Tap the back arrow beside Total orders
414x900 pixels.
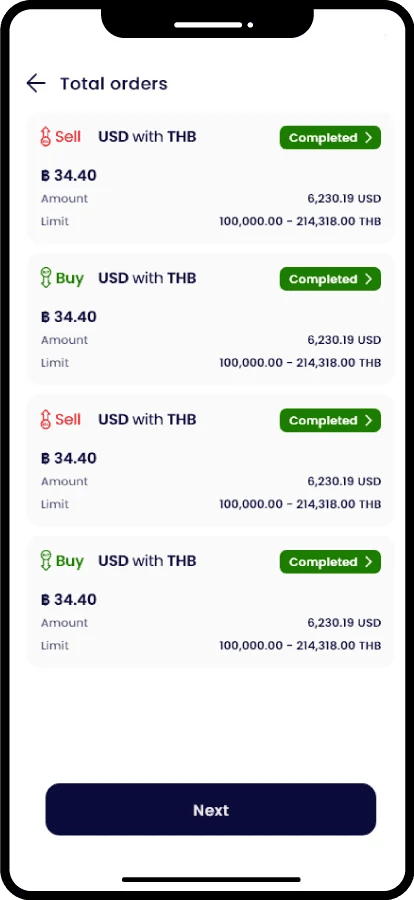tap(36, 83)
